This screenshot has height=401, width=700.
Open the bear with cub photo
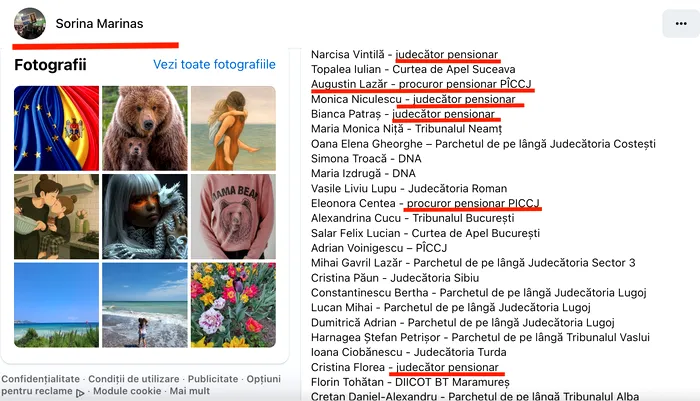point(145,128)
